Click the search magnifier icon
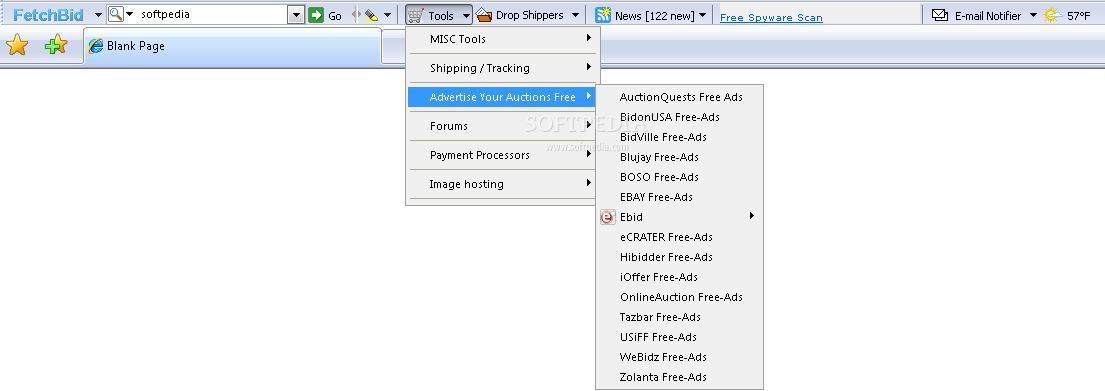This screenshot has height=391, width=1105. (x=116, y=14)
